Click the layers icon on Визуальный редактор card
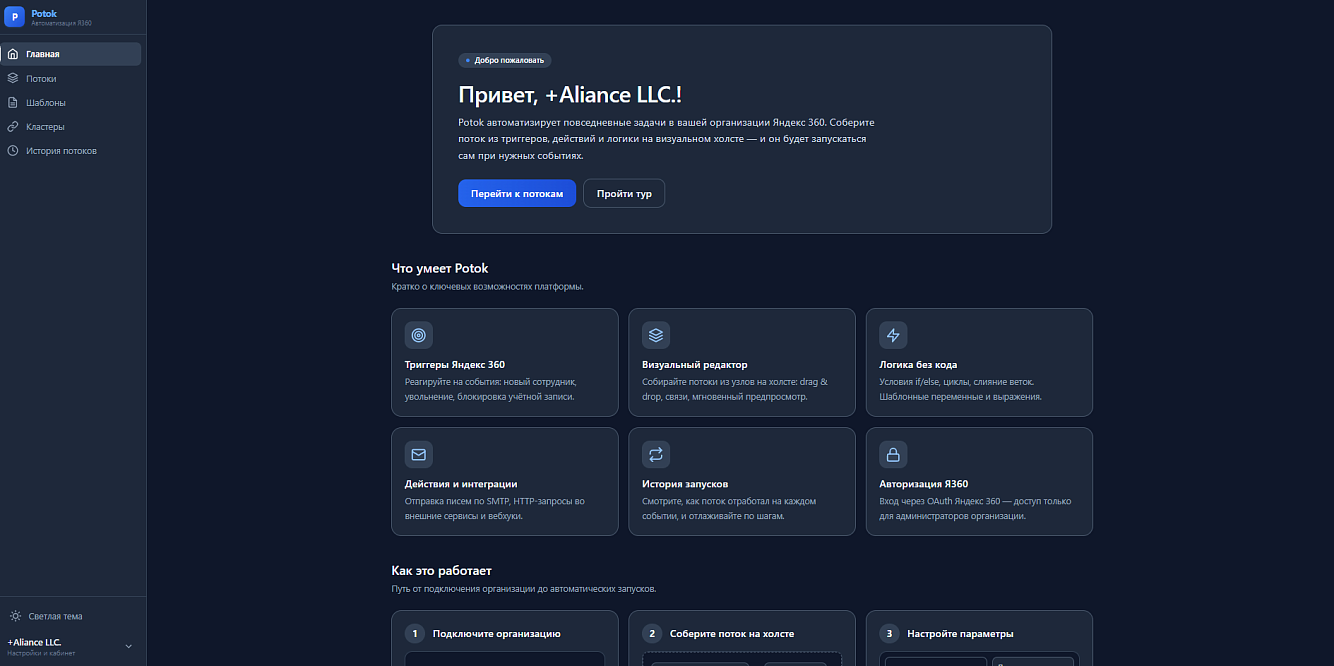1334x666 pixels. [x=656, y=335]
